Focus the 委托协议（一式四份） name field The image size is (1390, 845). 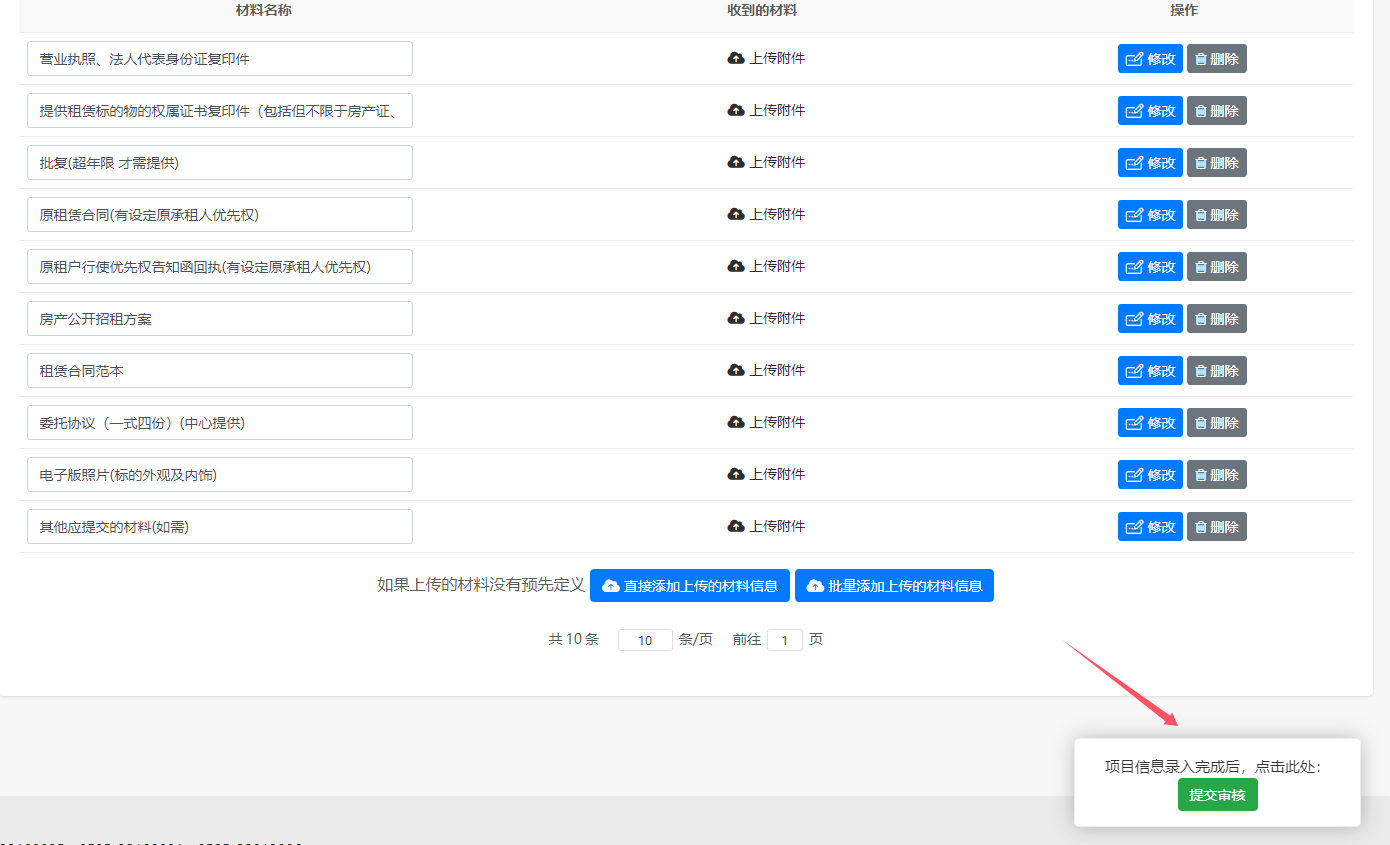point(220,423)
